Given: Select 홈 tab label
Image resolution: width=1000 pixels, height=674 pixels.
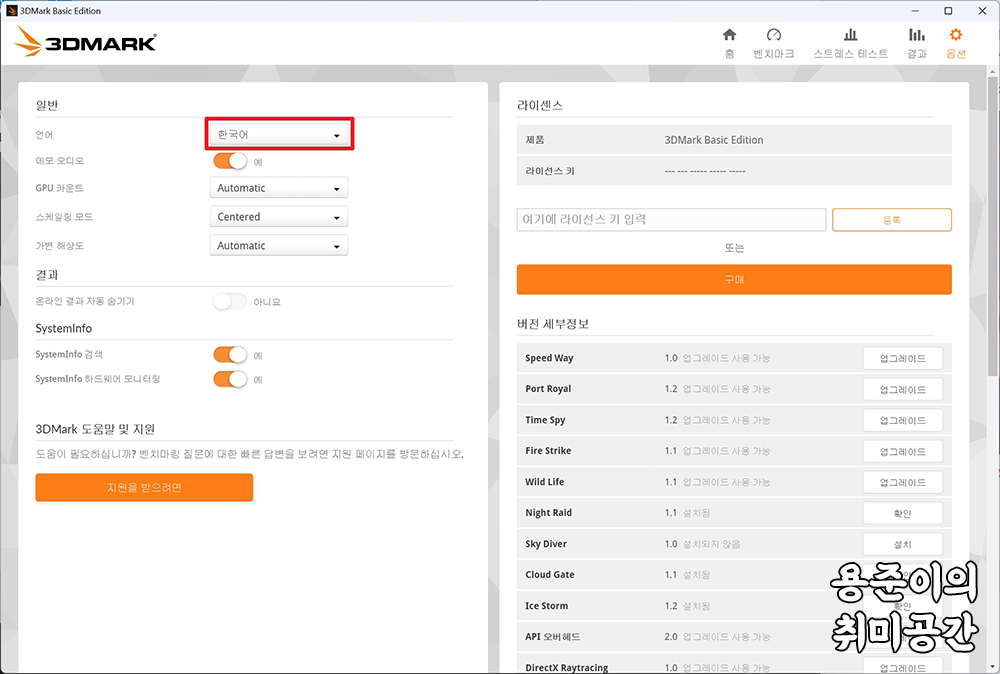Looking at the screenshot, I should (x=729, y=54).
